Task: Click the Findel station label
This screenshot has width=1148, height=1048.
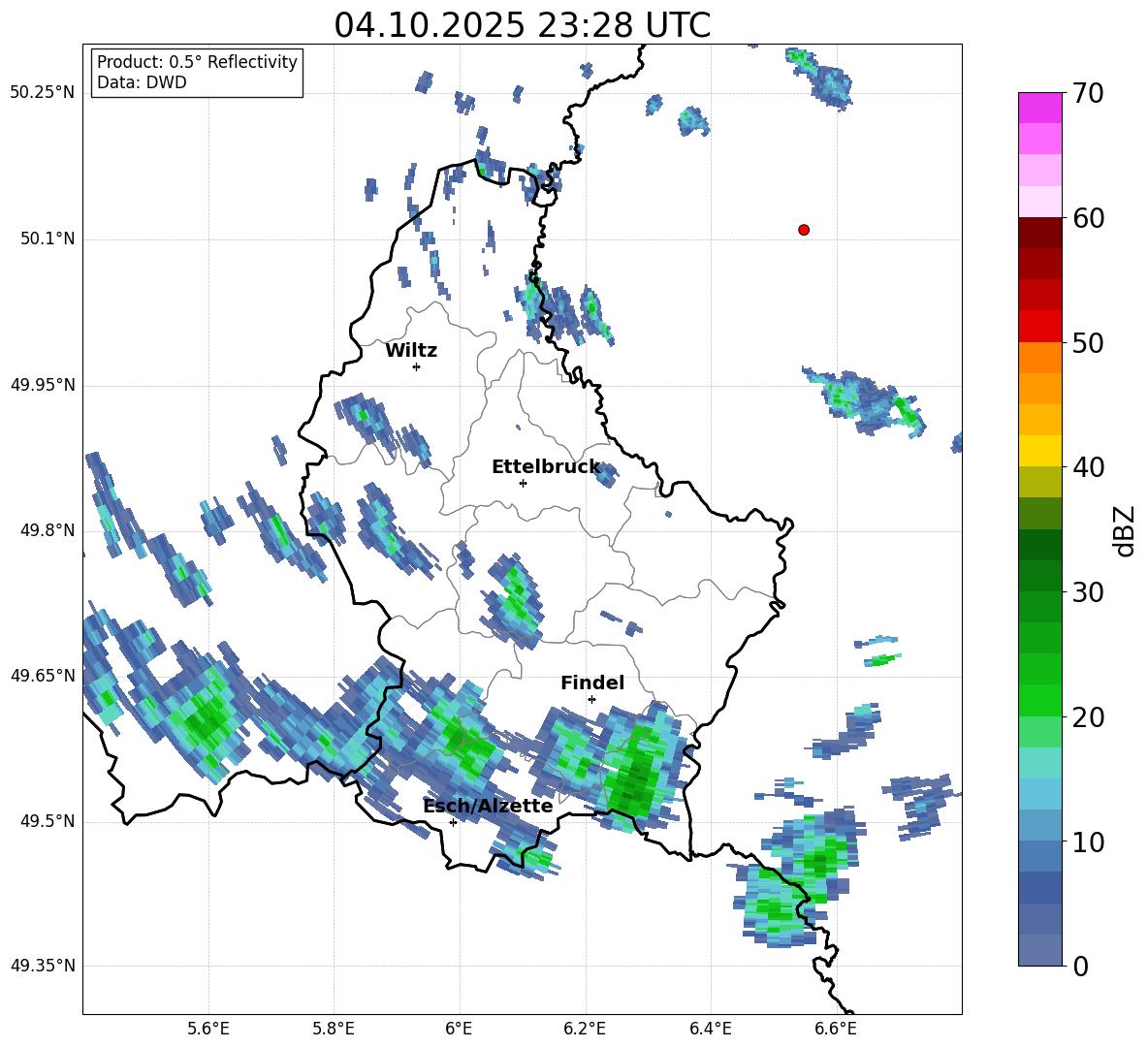Action: pos(592,683)
